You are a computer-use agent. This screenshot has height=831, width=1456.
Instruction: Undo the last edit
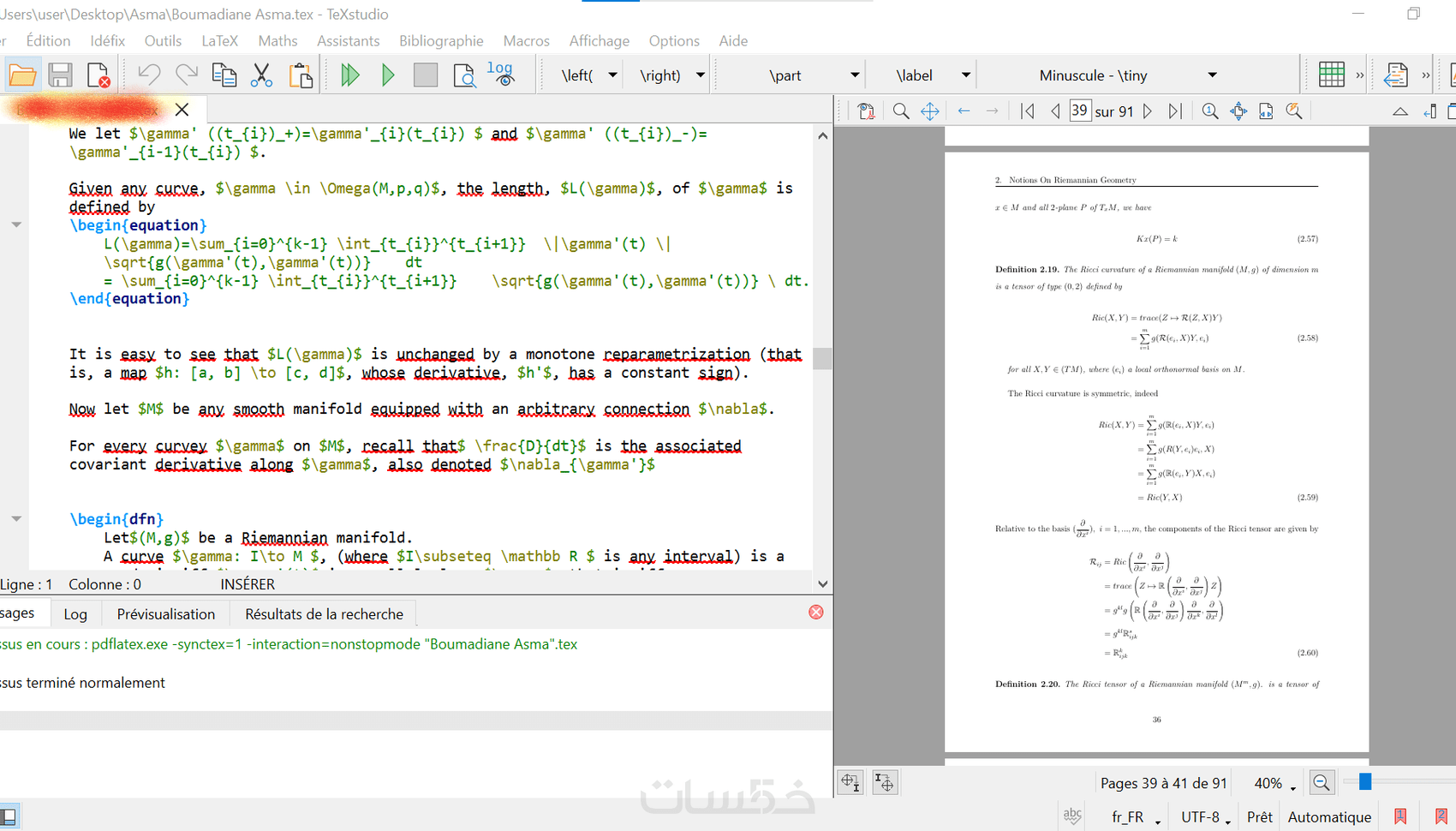click(x=149, y=75)
